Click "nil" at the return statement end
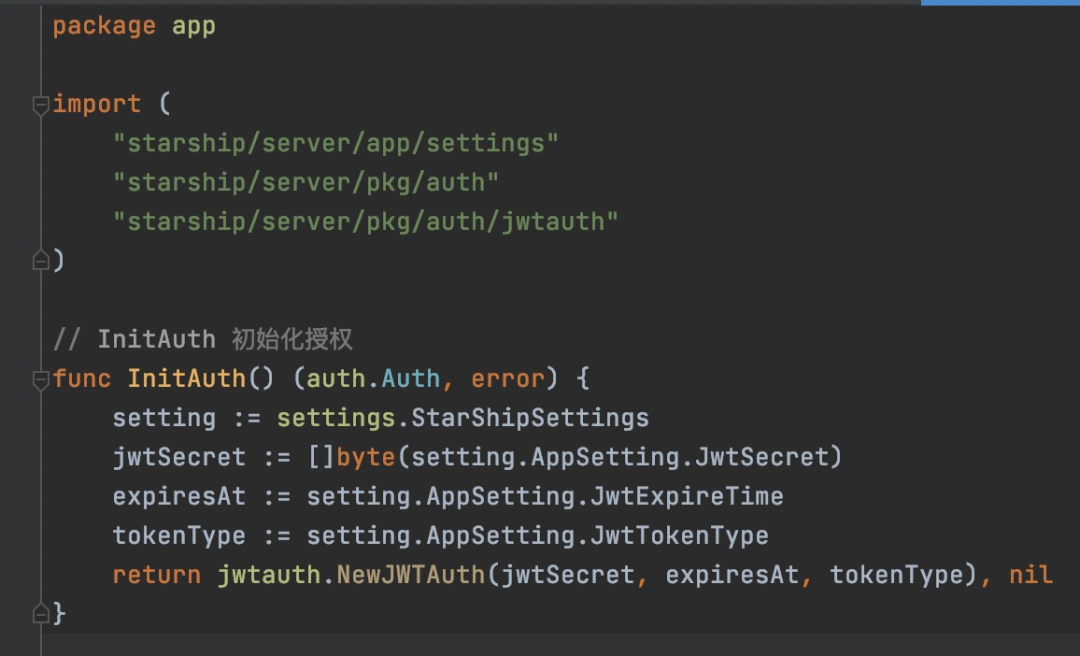Screen dimensions: 1080x656 click(x=1031, y=575)
